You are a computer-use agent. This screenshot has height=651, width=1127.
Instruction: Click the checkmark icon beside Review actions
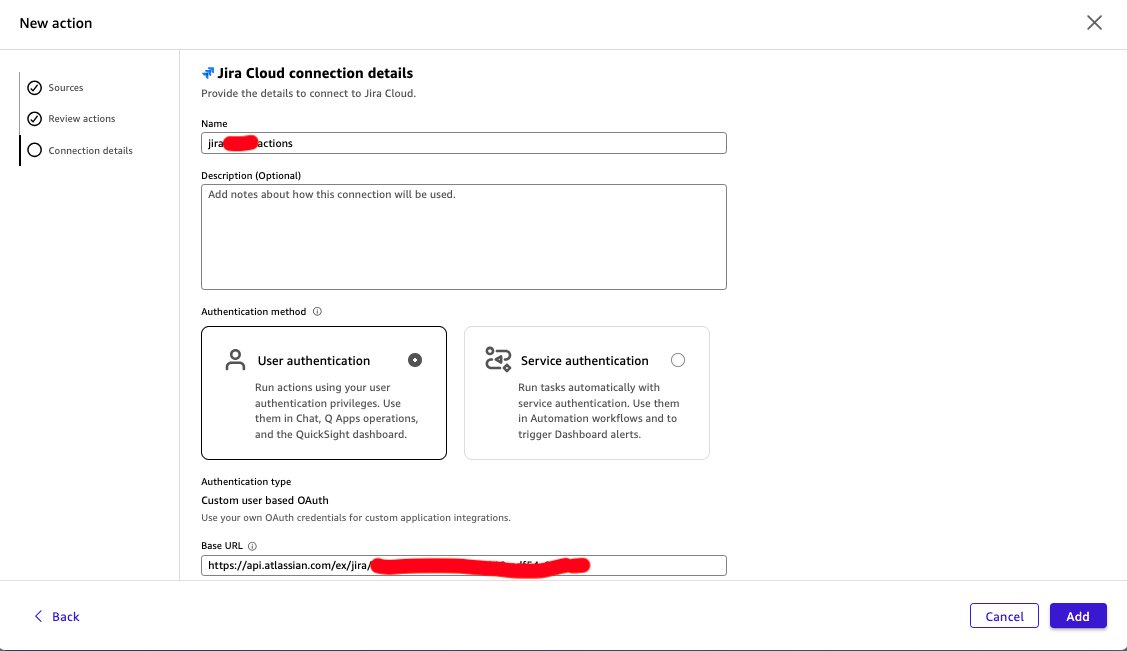[35, 118]
